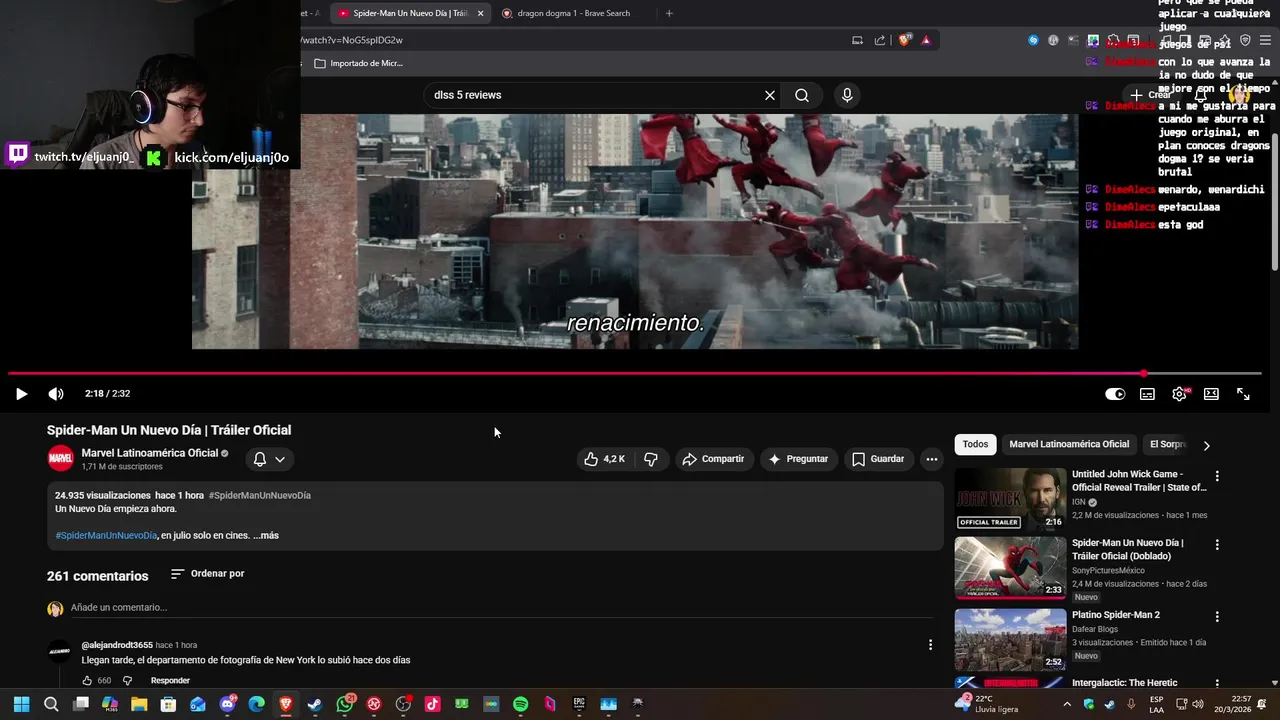Screen dimensions: 1280x720
Task: Reply to alejandrodt3655's comment via Responder
Action: tap(170, 681)
